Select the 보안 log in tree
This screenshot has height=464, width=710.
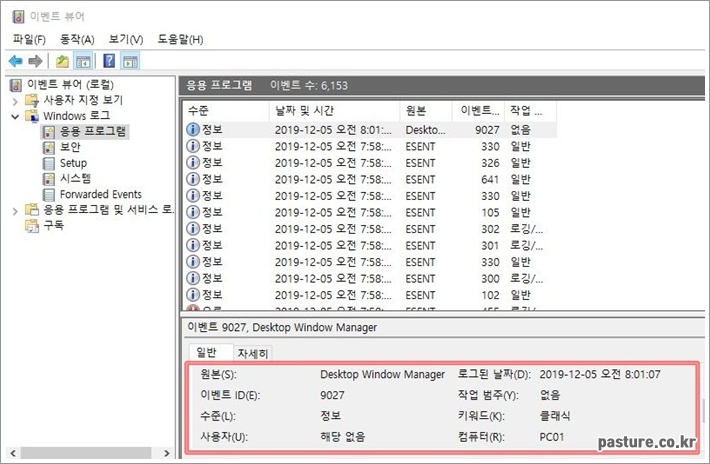click(69, 147)
